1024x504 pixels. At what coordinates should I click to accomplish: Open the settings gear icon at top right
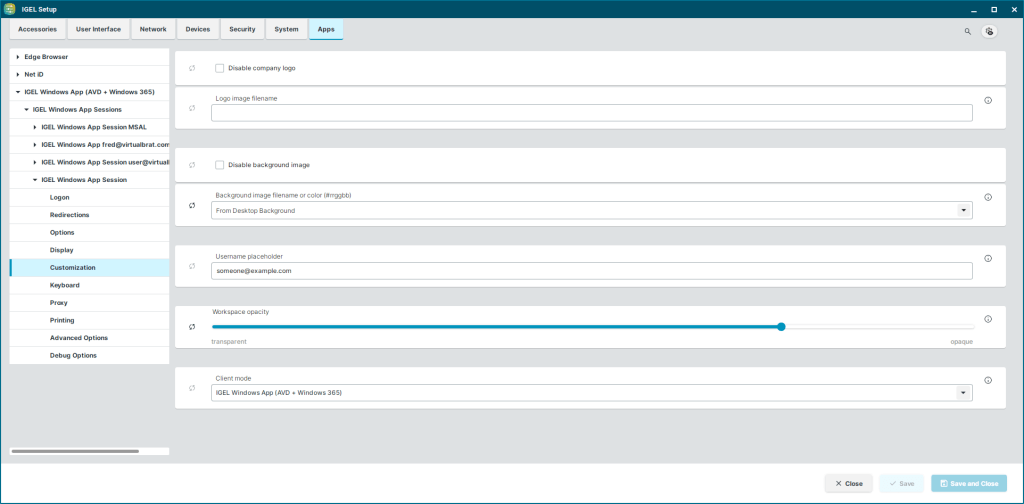point(989,31)
